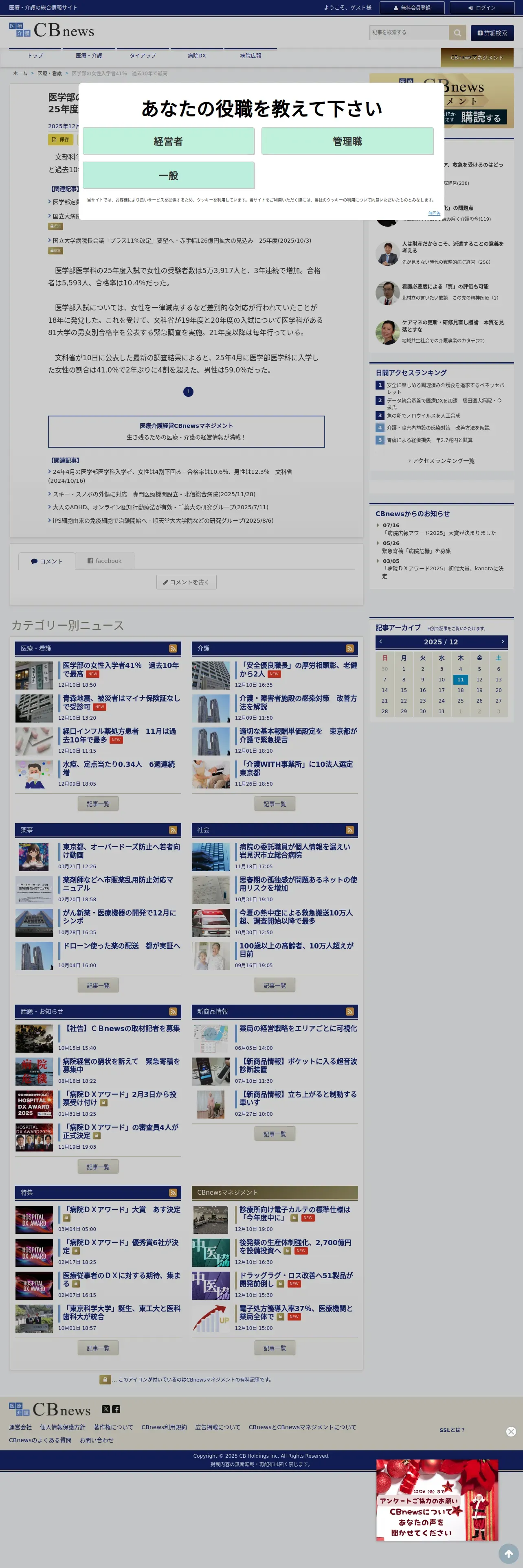Open the 病院広報 navigation tab

pos(250,56)
